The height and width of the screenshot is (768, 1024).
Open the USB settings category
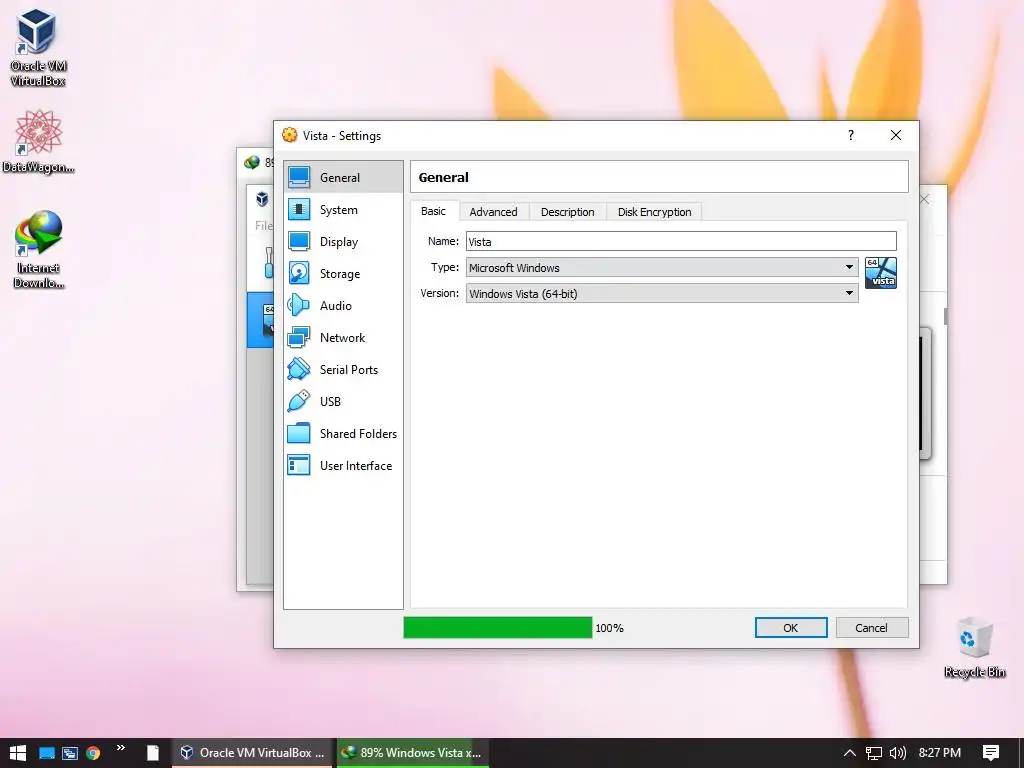coord(344,402)
